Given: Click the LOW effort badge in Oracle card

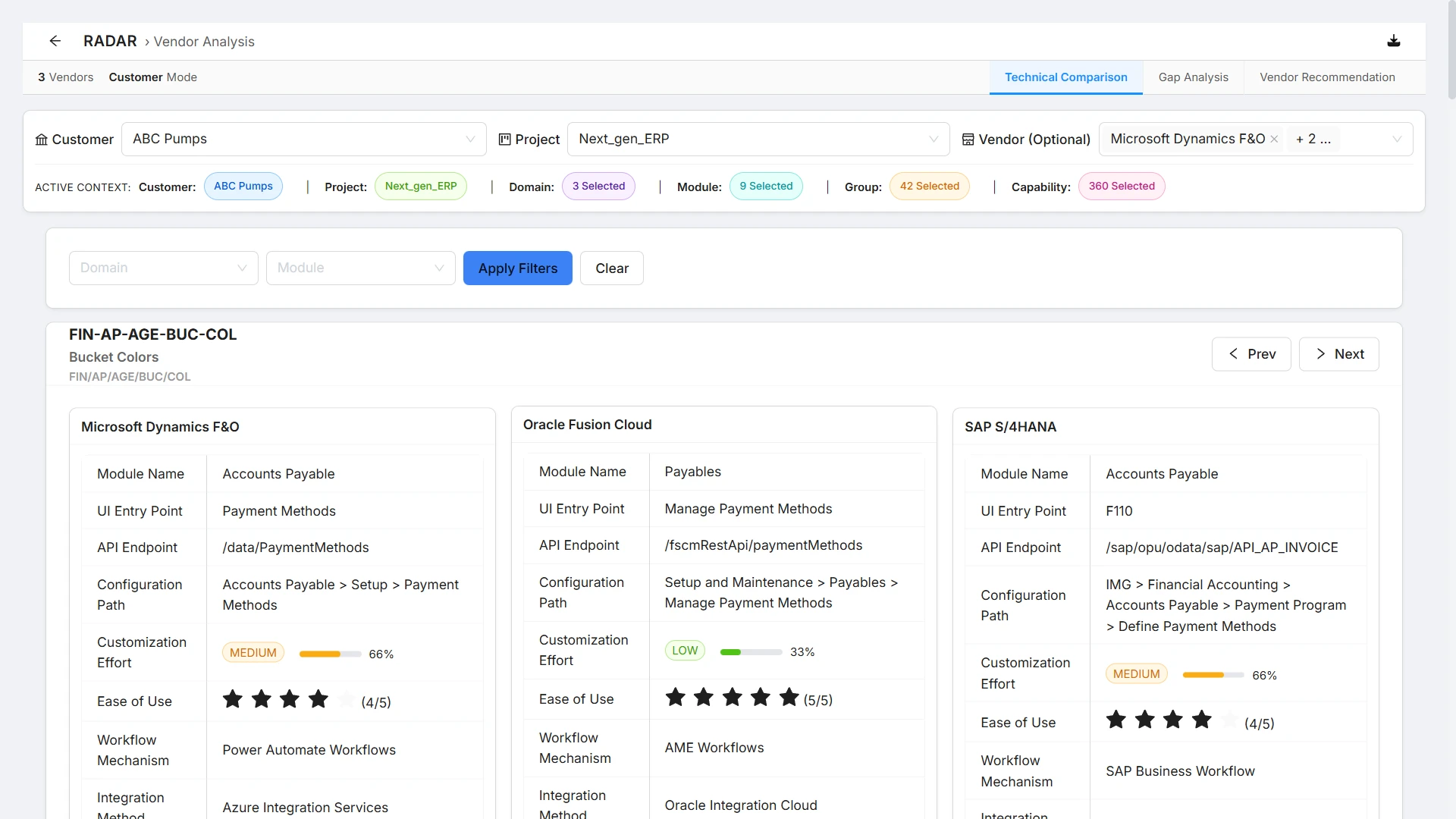Looking at the screenshot, I should 685,651.
